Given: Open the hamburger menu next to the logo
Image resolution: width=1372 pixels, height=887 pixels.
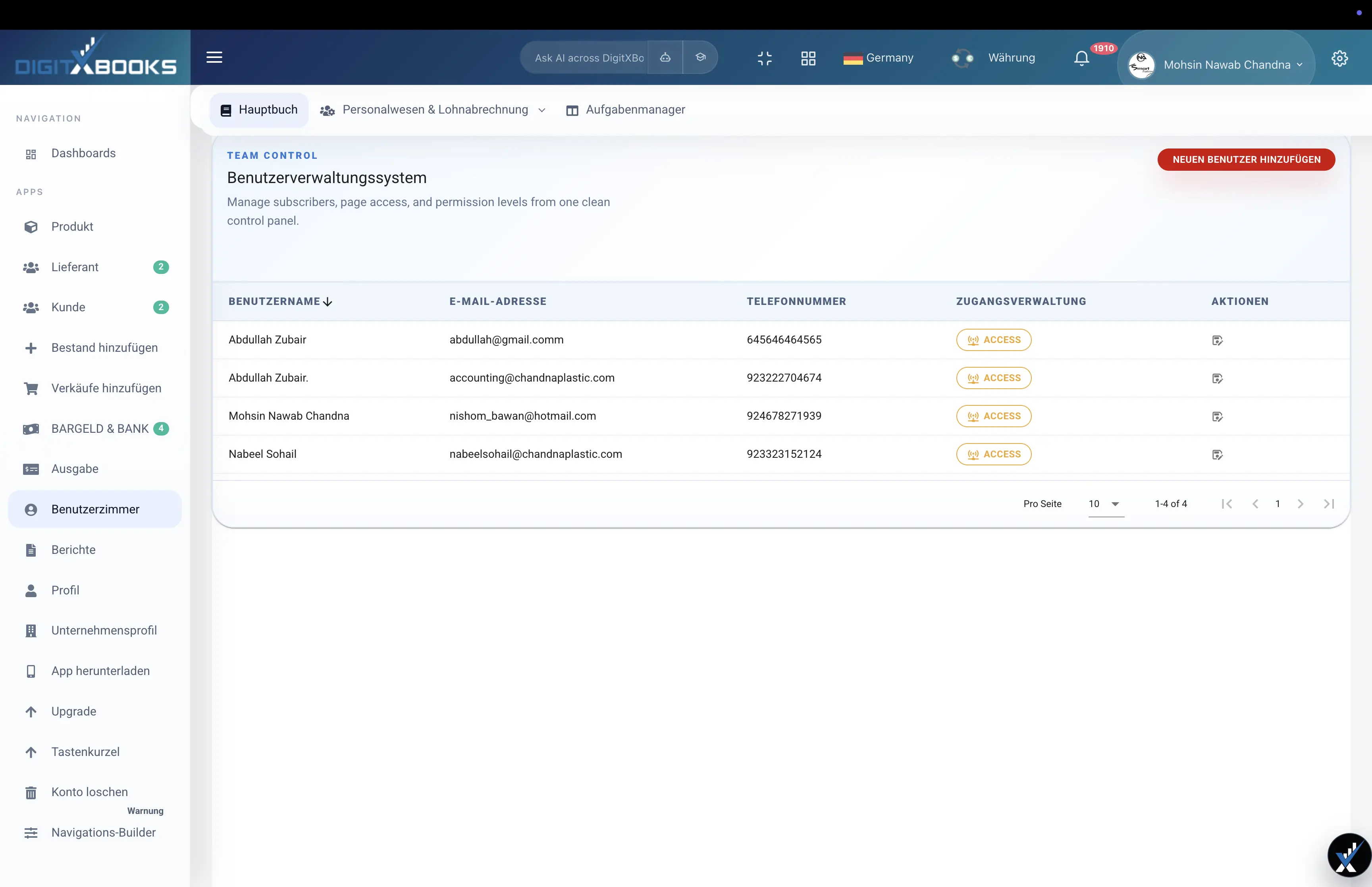Looking at the screenshot, I should 214,57.
